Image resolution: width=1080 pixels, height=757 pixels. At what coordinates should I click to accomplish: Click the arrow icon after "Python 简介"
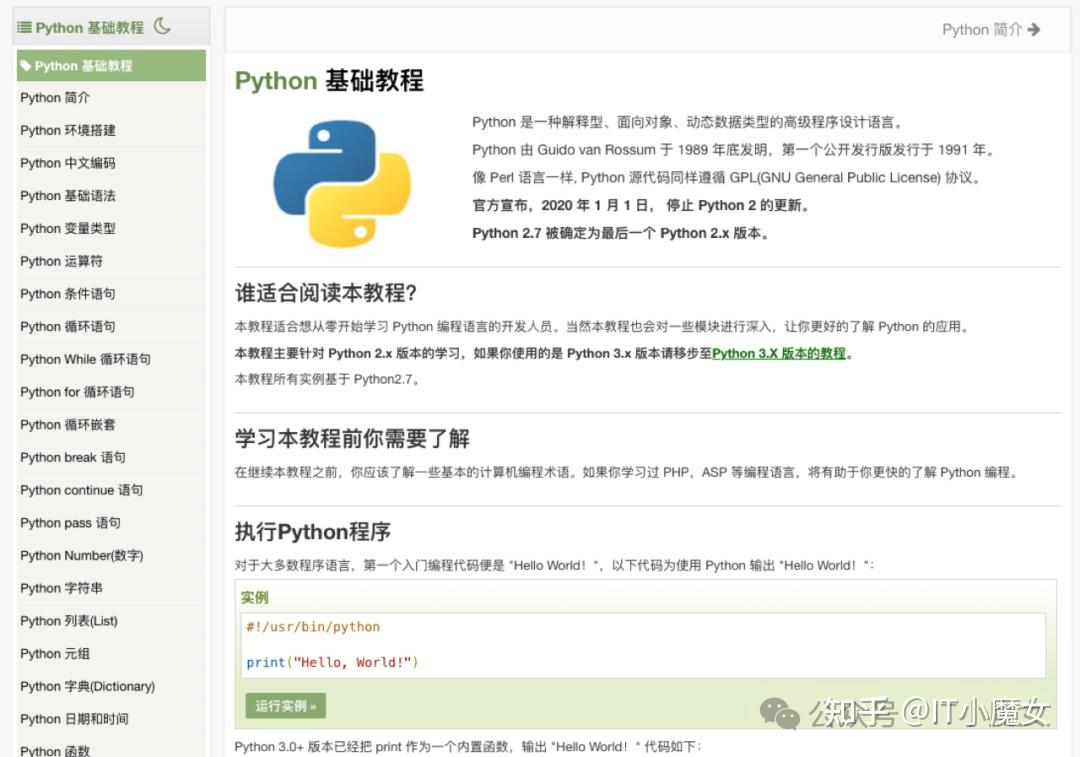1035,30
